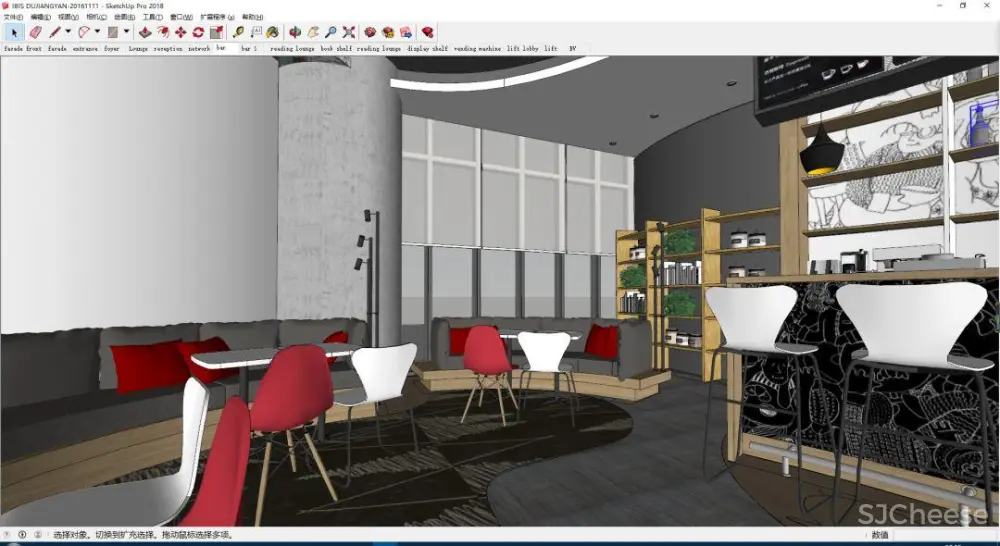Select the arrow Select tool
This screenshot has width=1000, height=546.
tap(13, 32)
